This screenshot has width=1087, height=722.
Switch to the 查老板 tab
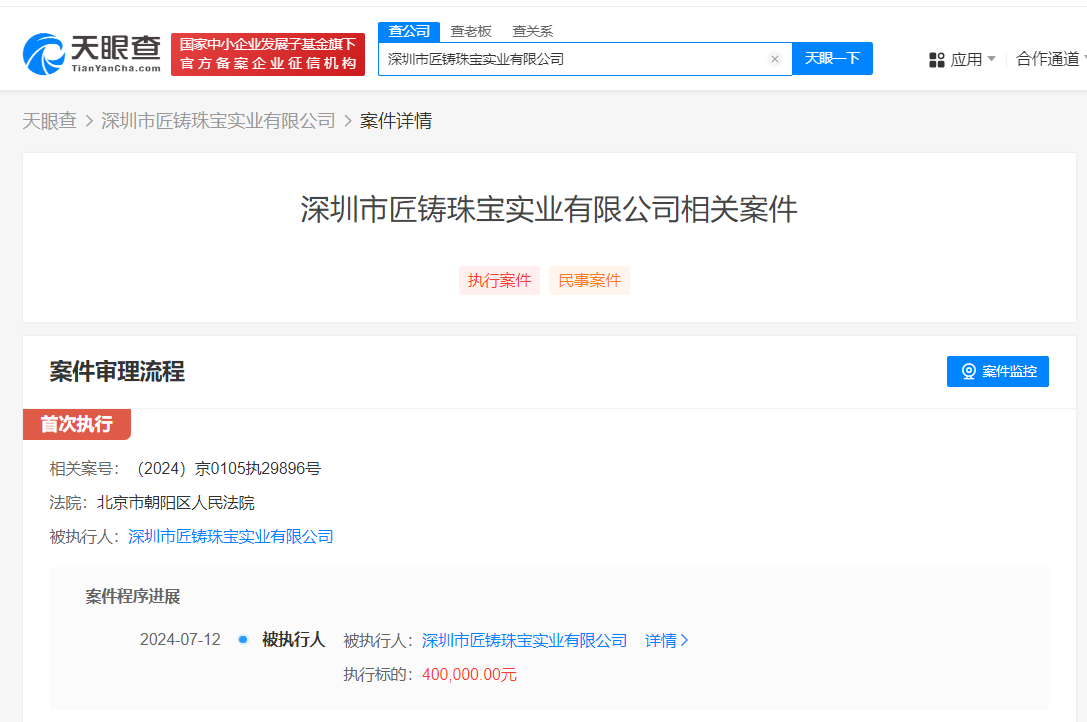471,31
